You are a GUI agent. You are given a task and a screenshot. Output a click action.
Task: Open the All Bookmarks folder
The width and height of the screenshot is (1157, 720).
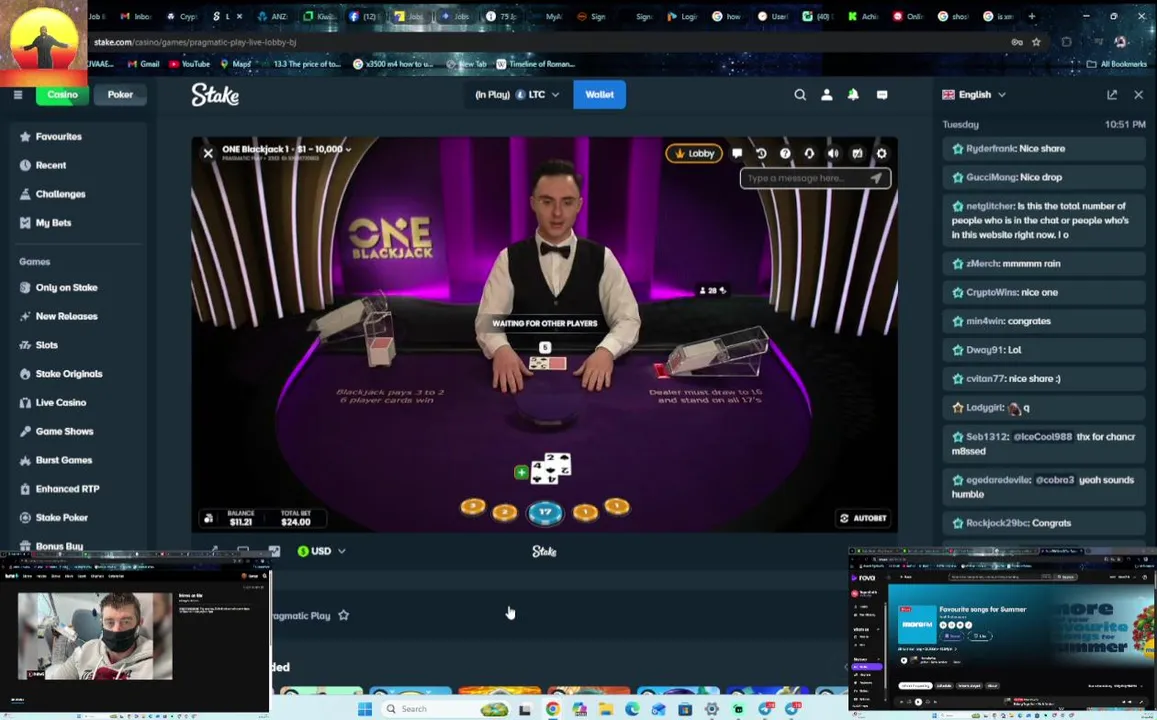1117,64
